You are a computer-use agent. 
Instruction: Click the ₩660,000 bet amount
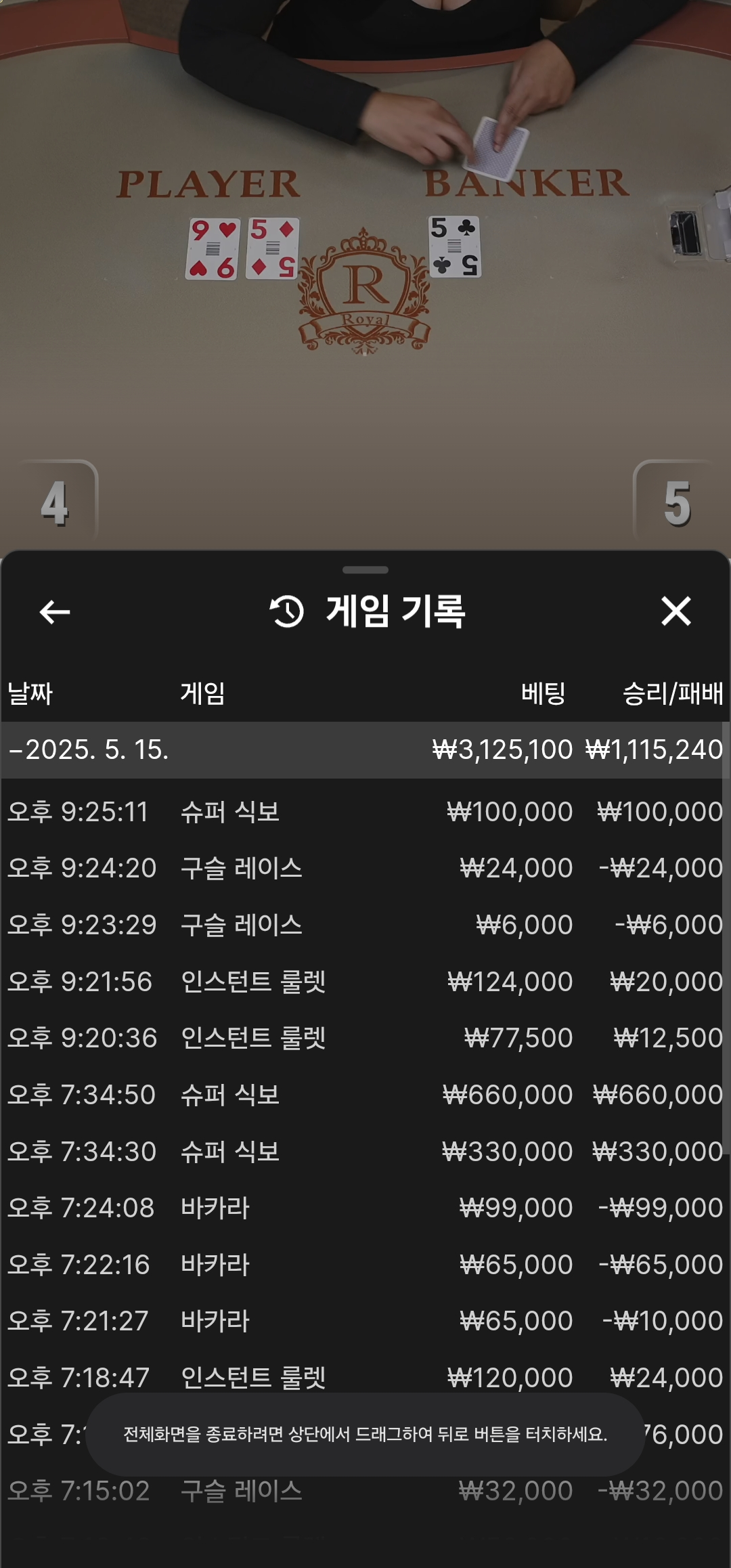pyautogui.click(x=508, y=1095)
